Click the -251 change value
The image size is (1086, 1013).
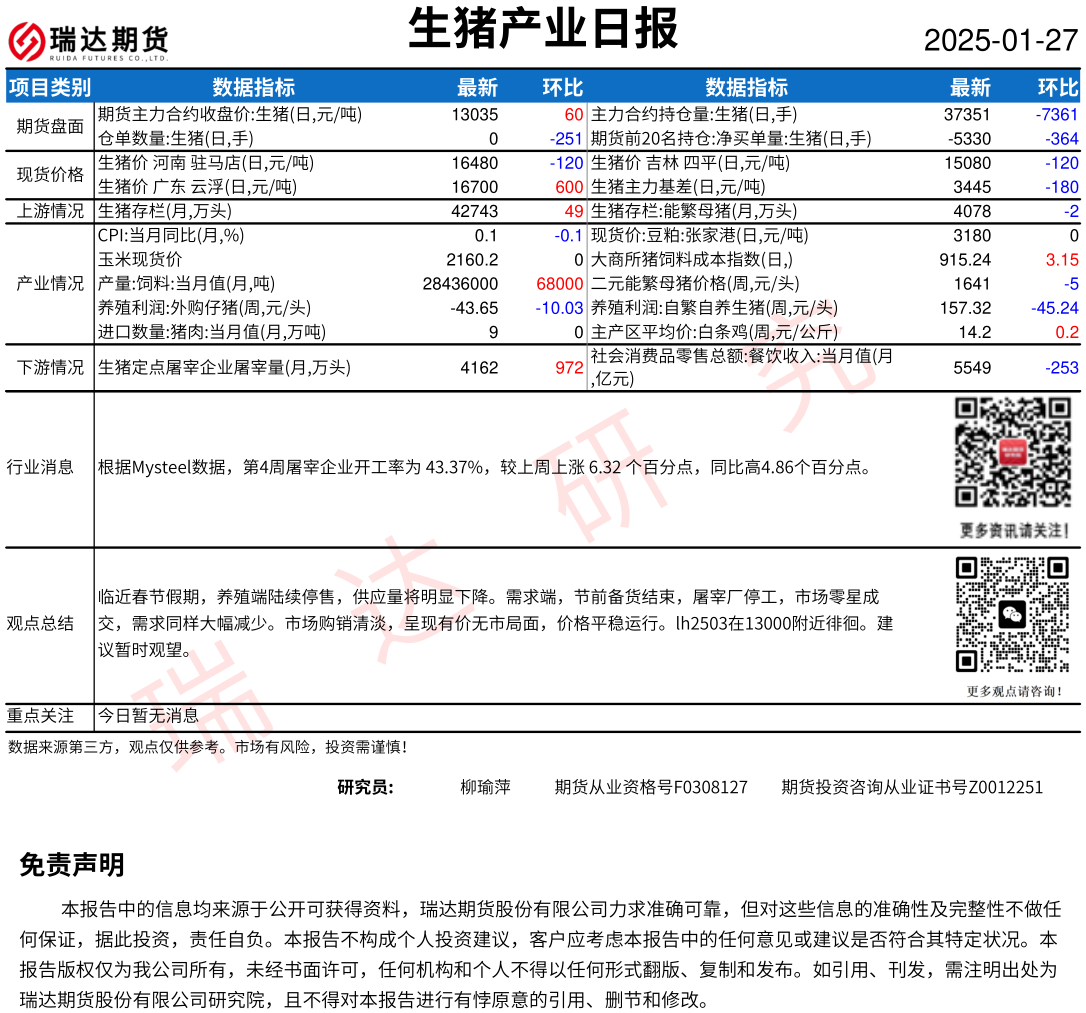(x=566, y=138)
